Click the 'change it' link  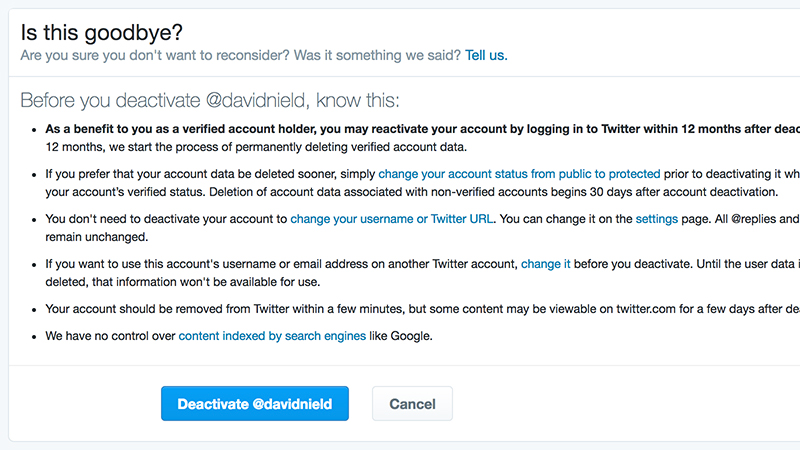point(545,264)
